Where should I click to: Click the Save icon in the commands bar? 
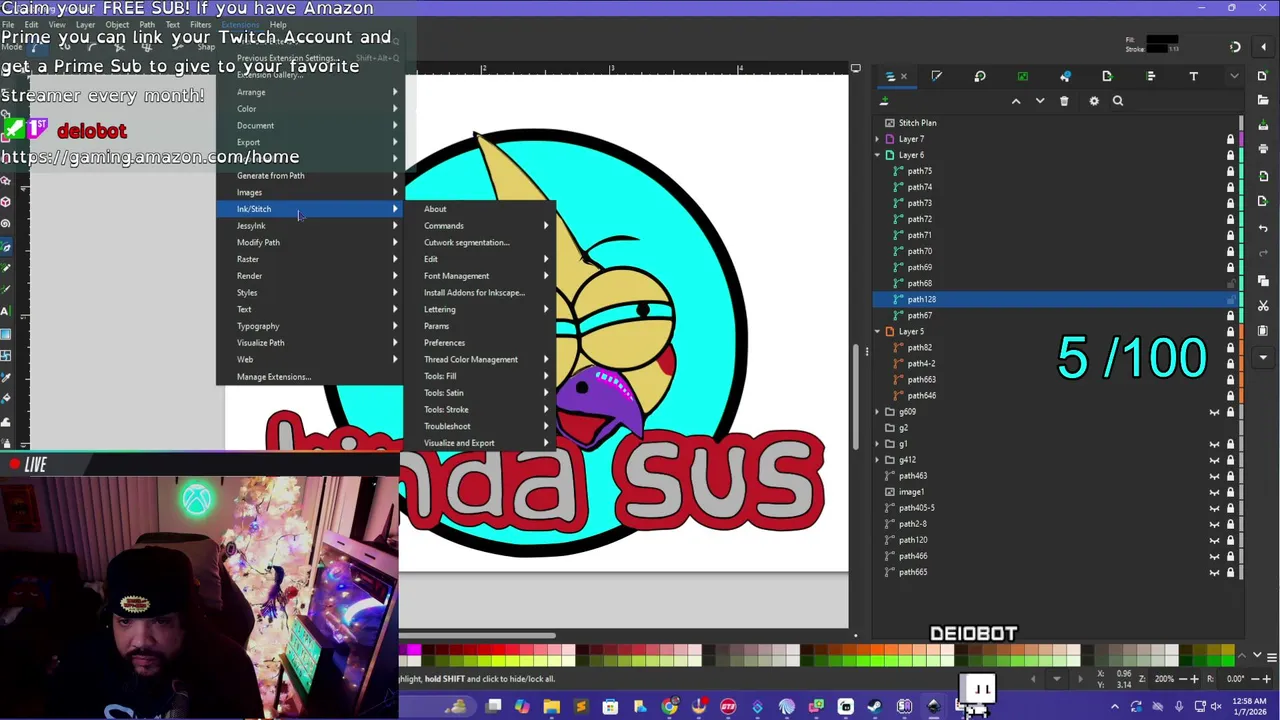point(1263,124)
